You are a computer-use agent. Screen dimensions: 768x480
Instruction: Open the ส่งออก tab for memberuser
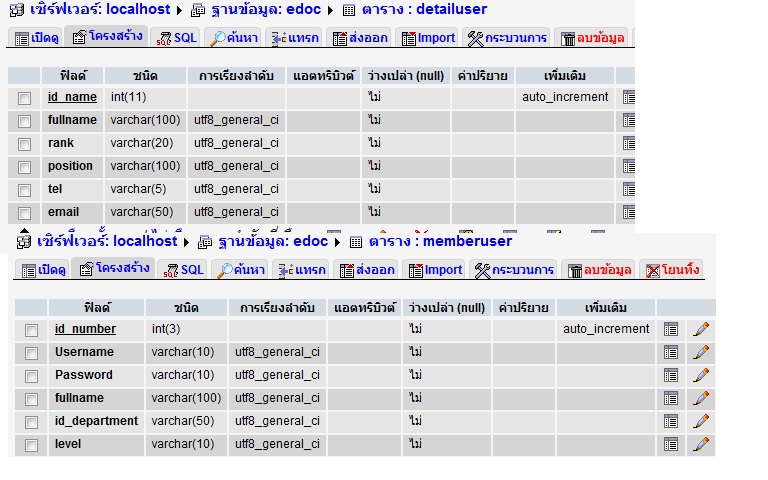(x=366, y=270)
